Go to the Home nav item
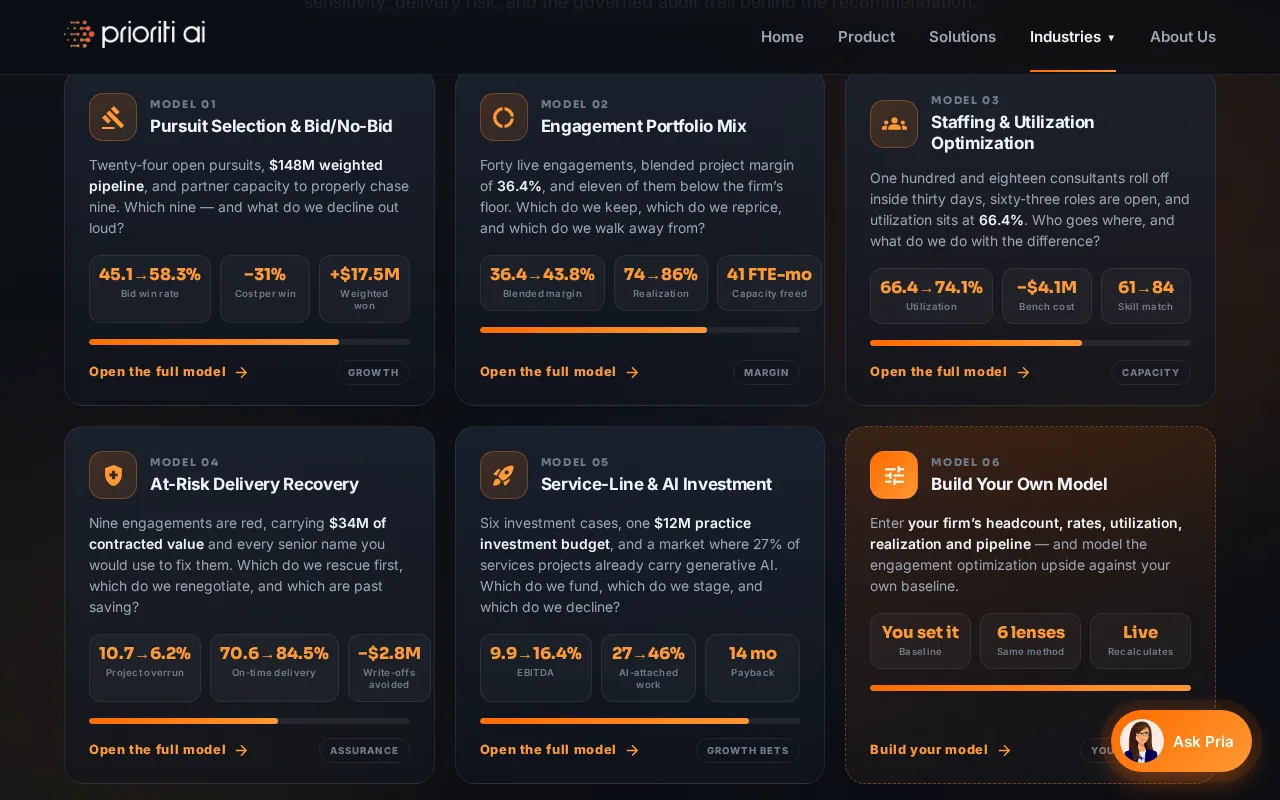This screenshot has width=1280, height=800. click(x=782, y=37)
